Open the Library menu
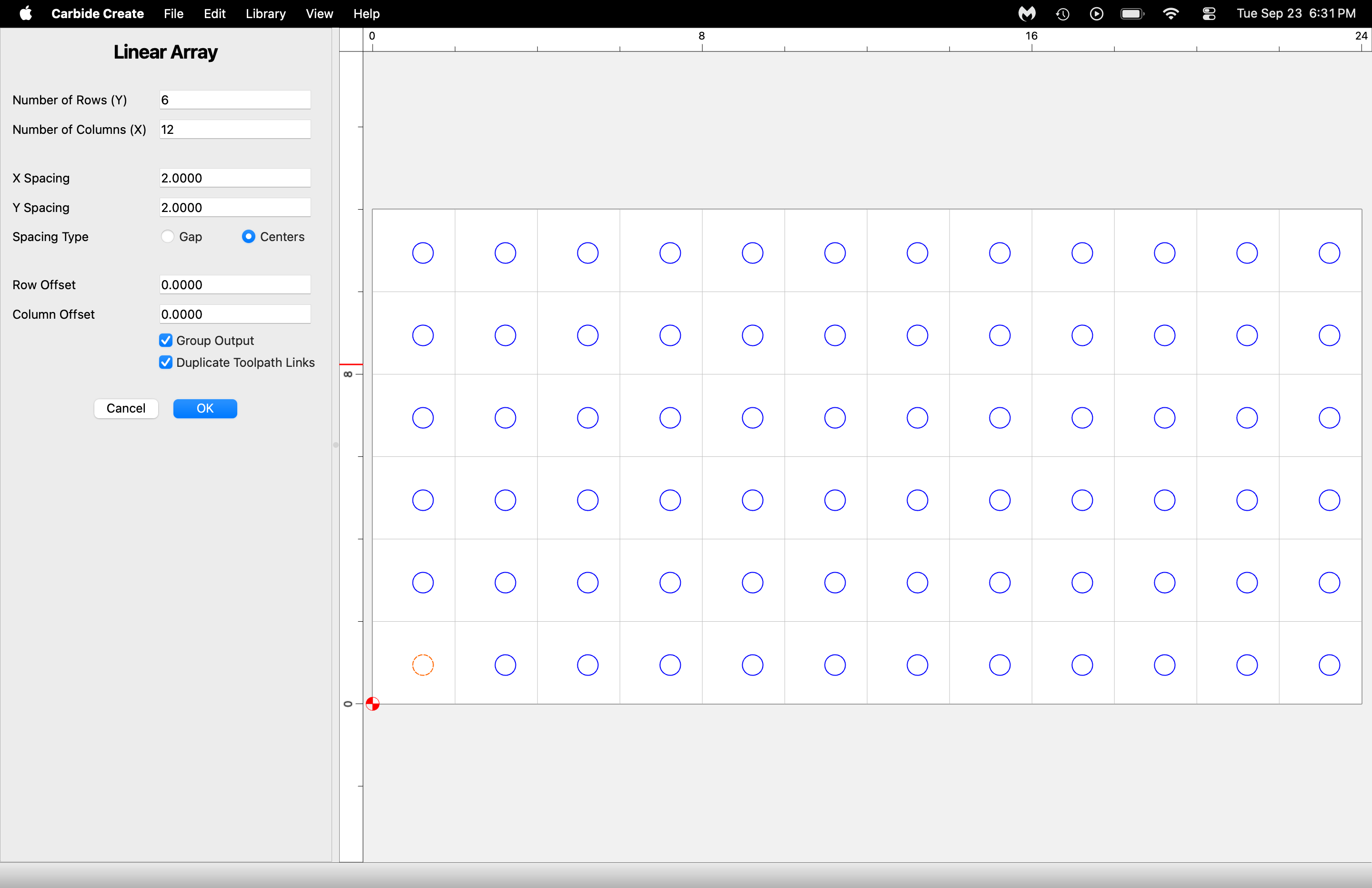This screenshot has width=1372, height=888. pos(265,13)
